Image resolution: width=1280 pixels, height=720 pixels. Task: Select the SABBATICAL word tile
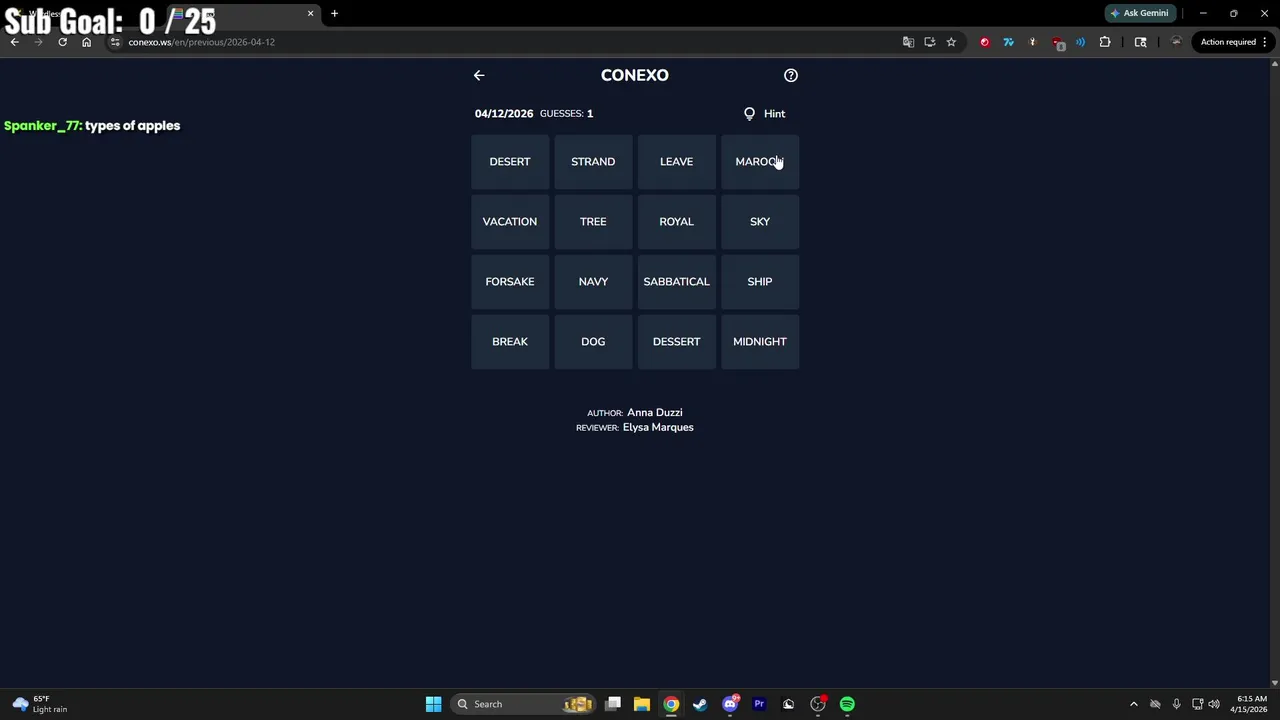click(x=676, y=282)
